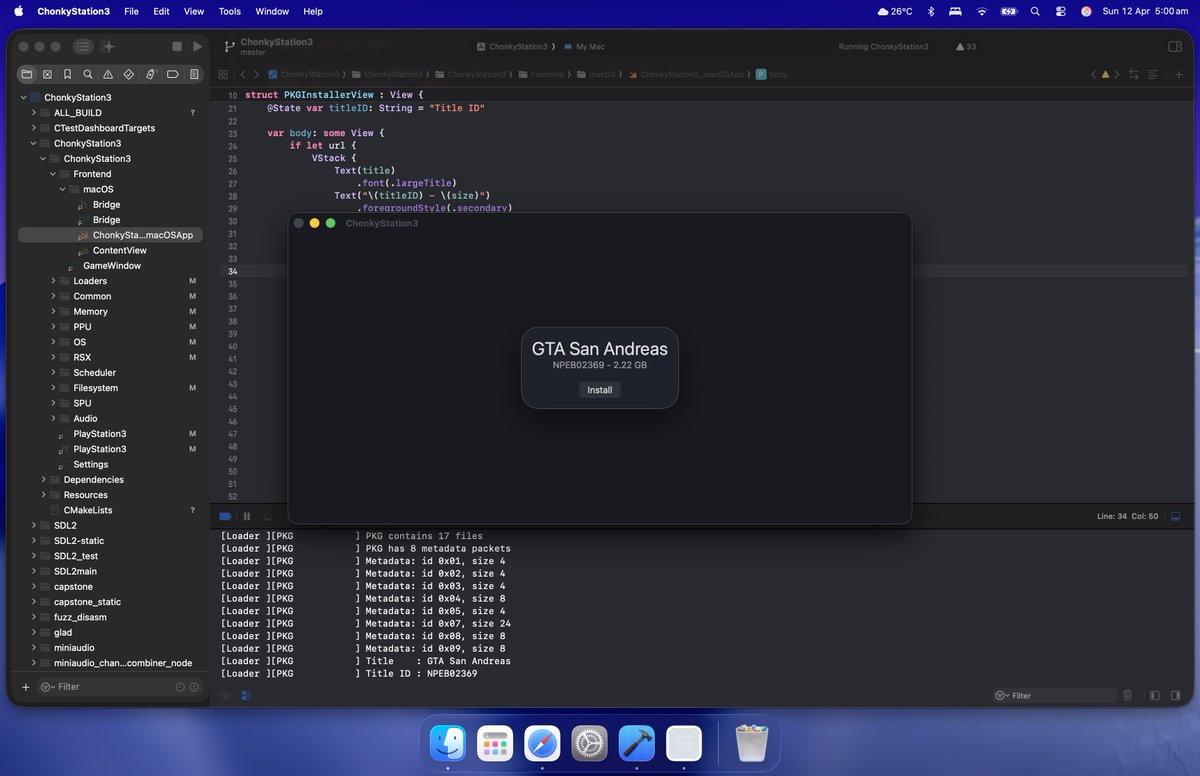Stop the running ChonkyStation3 scheme
This screenshot has width=1200, height=776.
(177, 47)
